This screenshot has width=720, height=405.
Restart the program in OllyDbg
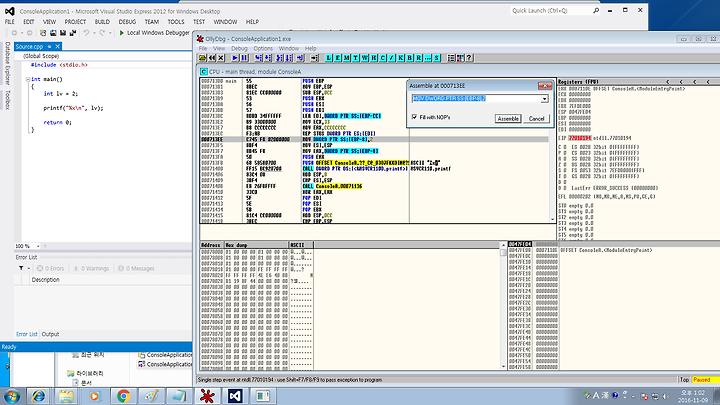(x=212, y=58)
